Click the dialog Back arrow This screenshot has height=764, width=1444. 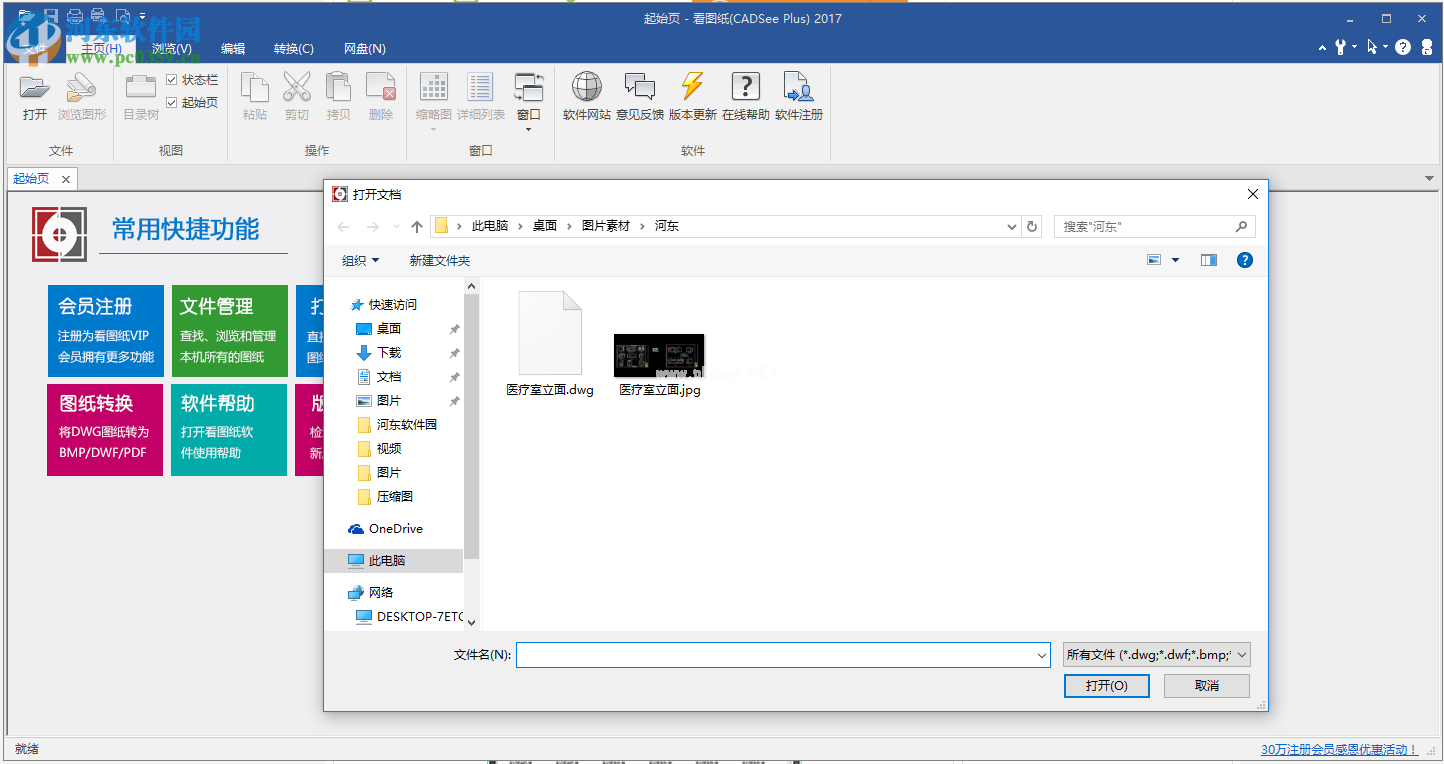344,227
